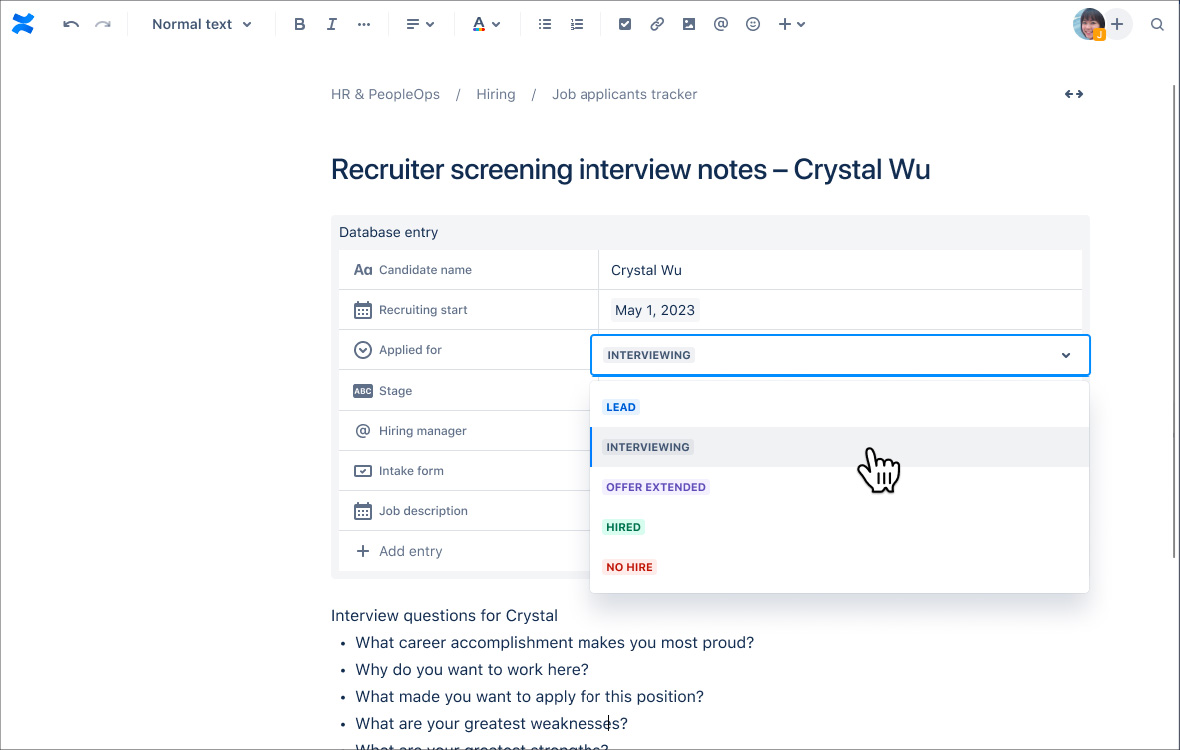The width and height of the screenshot is (1180, 750).
Task: Open the Normal text style dropdown
Action: coord(201,24)
